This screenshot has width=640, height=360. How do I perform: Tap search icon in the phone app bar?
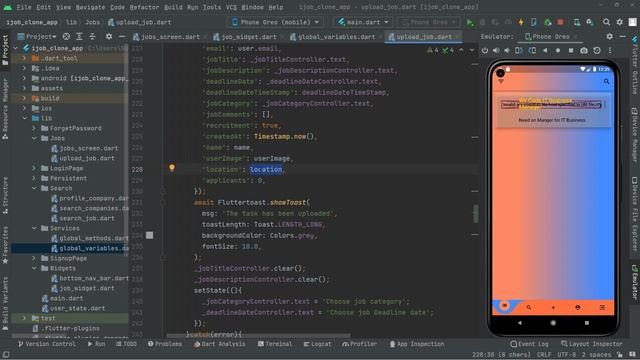coord(606,82)
